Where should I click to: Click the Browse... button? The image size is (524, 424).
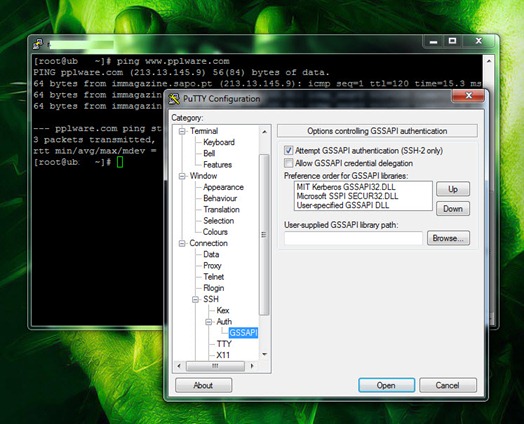tap(448, 238)
